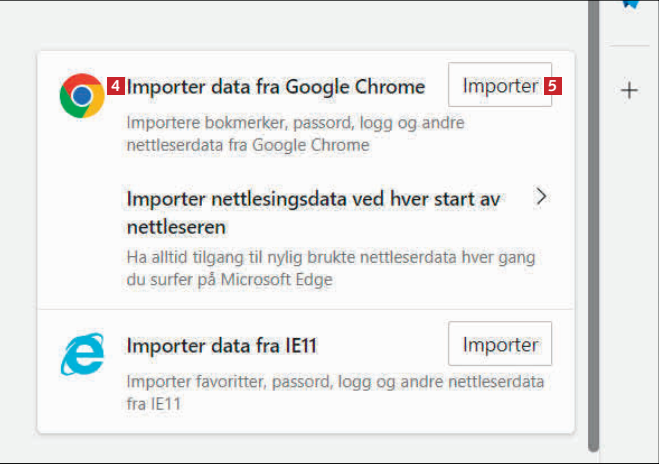Click the plus icon in the sidebar
659x464 pixels.
[629, 91]
